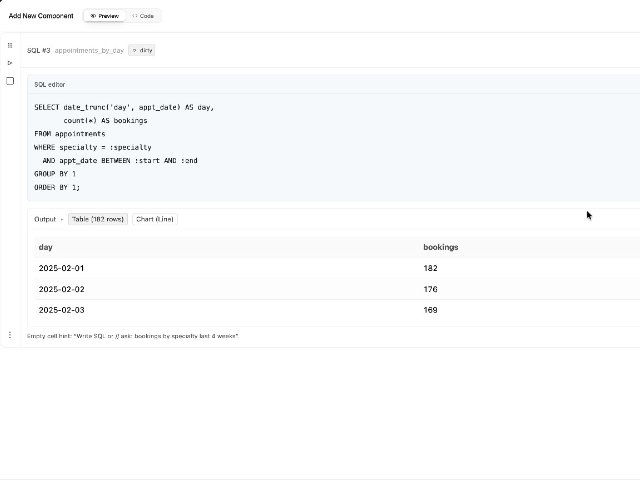Run the SQL cell with play icon
The image size is (640, 480).
click(10, 63)
